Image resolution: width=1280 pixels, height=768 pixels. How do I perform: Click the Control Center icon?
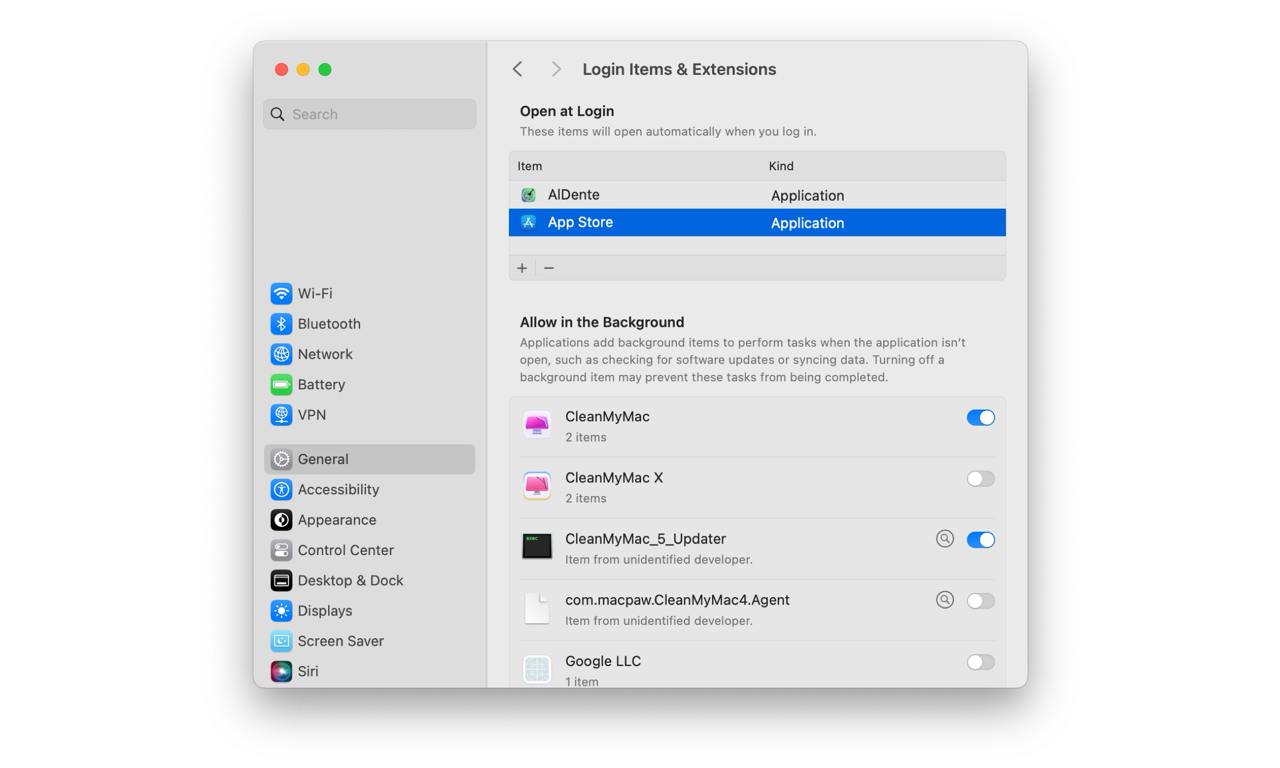(281, 550)
